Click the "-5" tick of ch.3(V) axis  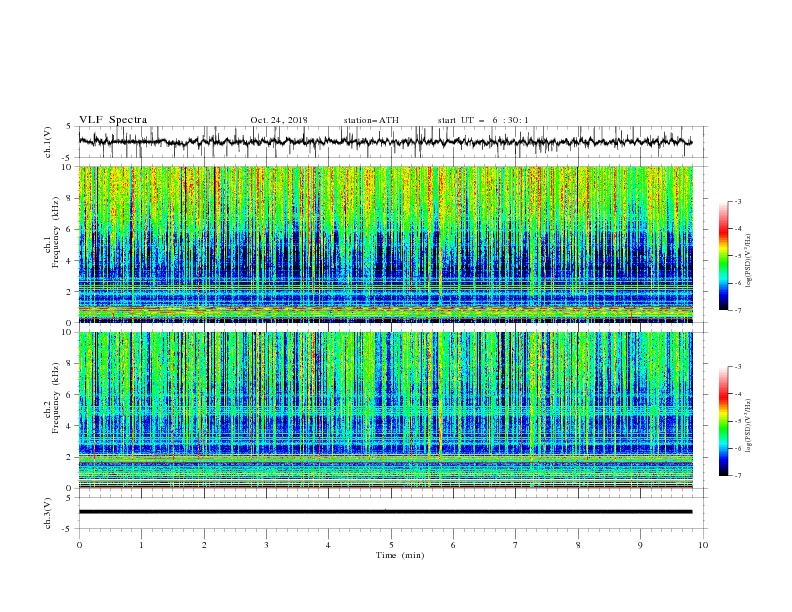pos(68,529)
